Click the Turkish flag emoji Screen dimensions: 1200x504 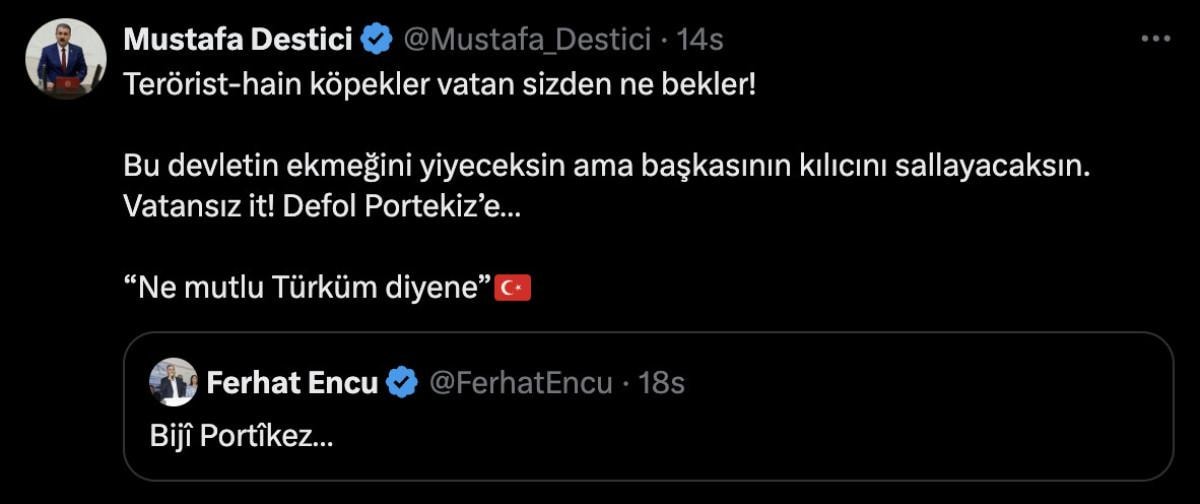pyautogui.click(x=514, y=289)
